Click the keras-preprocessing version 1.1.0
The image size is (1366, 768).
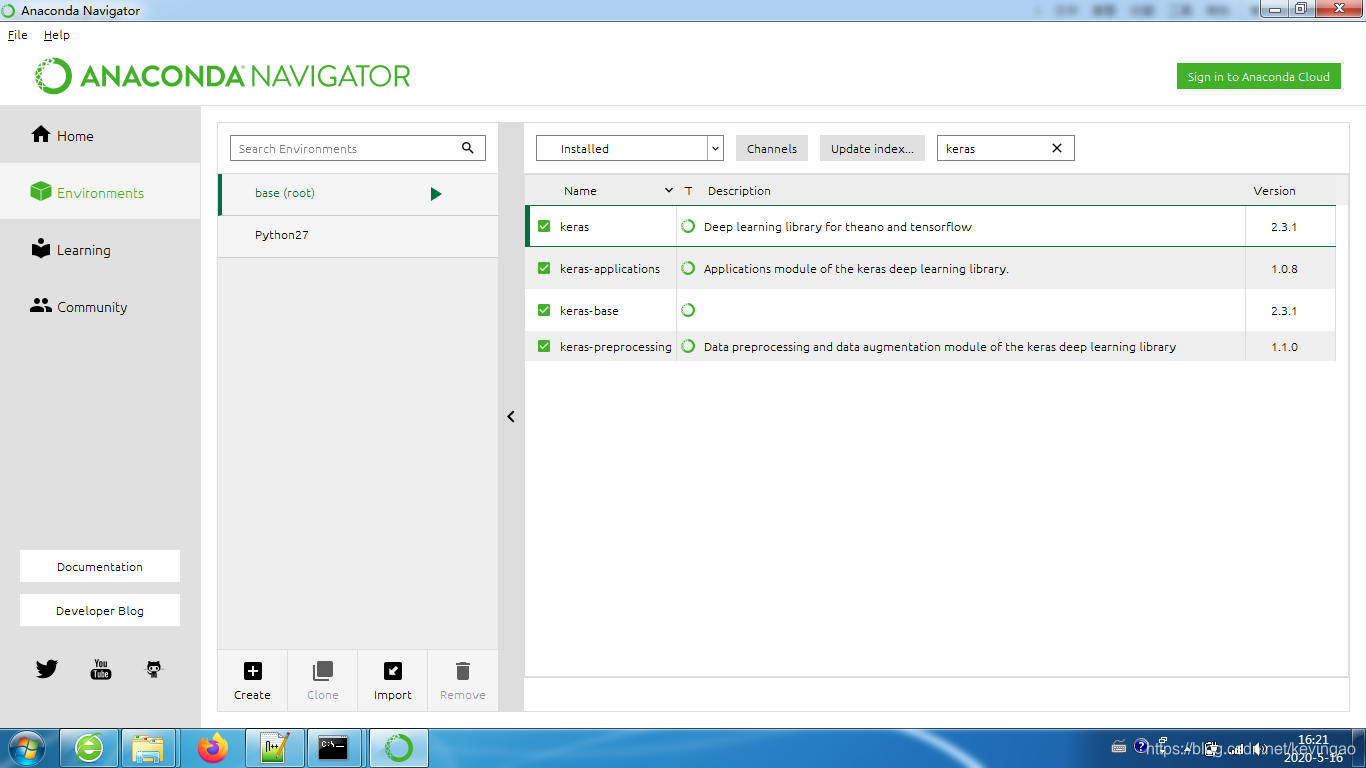[x=1284, y=347]
